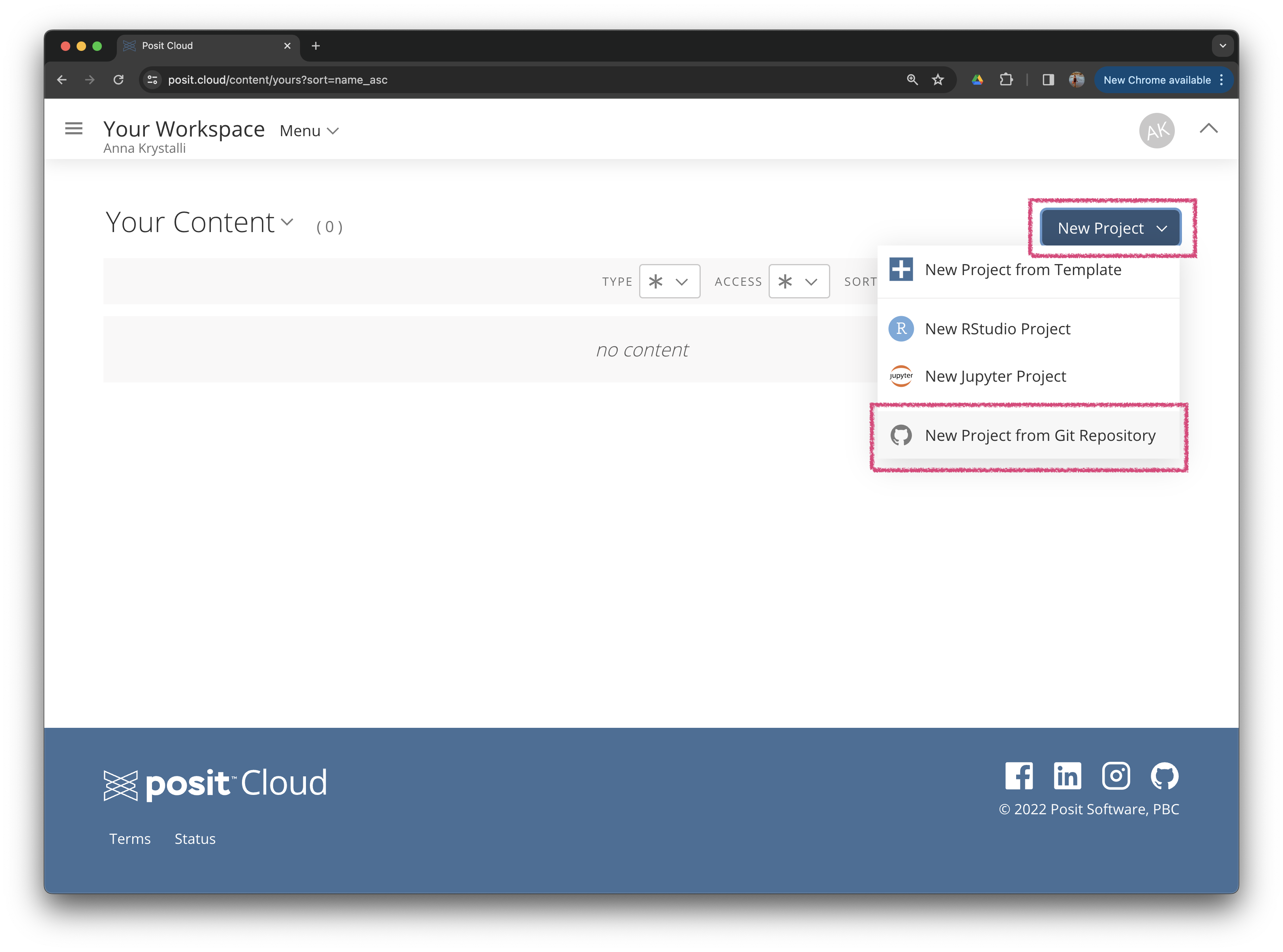Open a new browser tab with plus
The height and width of the screenshot is (952, 1283).
(316, 46)
